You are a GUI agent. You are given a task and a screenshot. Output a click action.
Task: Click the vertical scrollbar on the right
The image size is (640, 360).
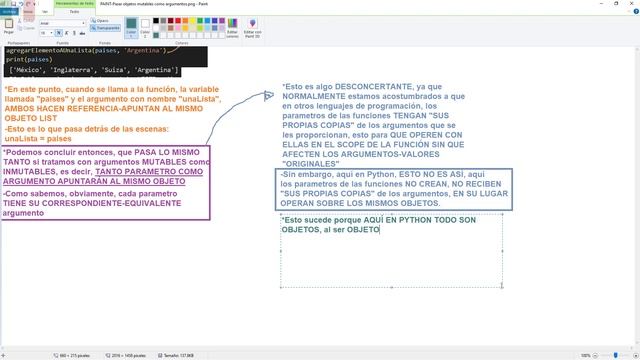click(x=637, y=196)
